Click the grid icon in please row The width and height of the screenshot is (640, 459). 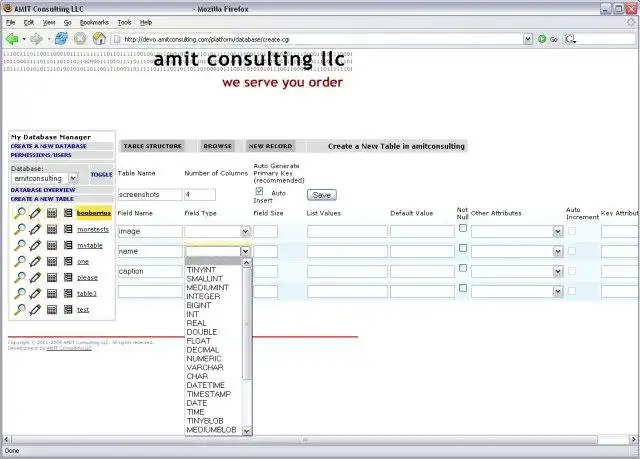[52, 277]
